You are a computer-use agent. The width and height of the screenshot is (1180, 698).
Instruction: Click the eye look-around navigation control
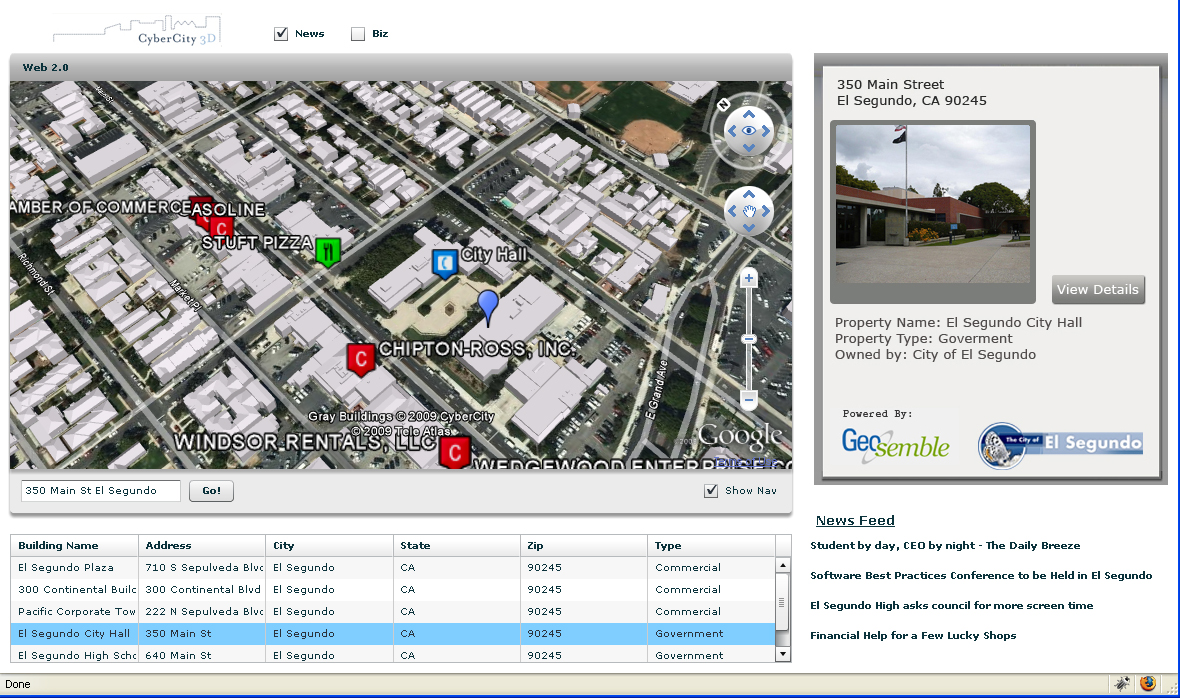(748, 131)
